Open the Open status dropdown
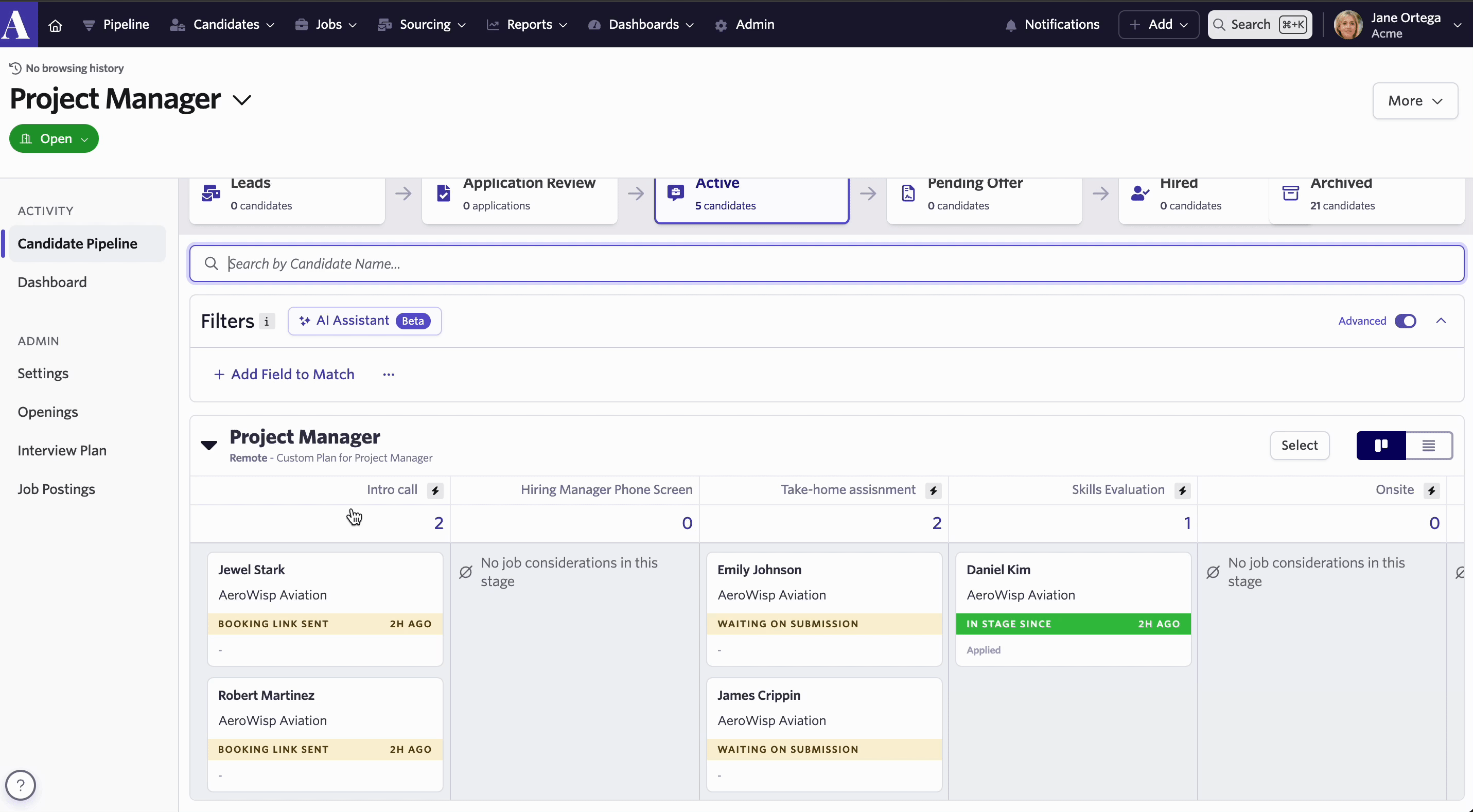The height and width of the screenshot is (812, 1473). (54, 139)
